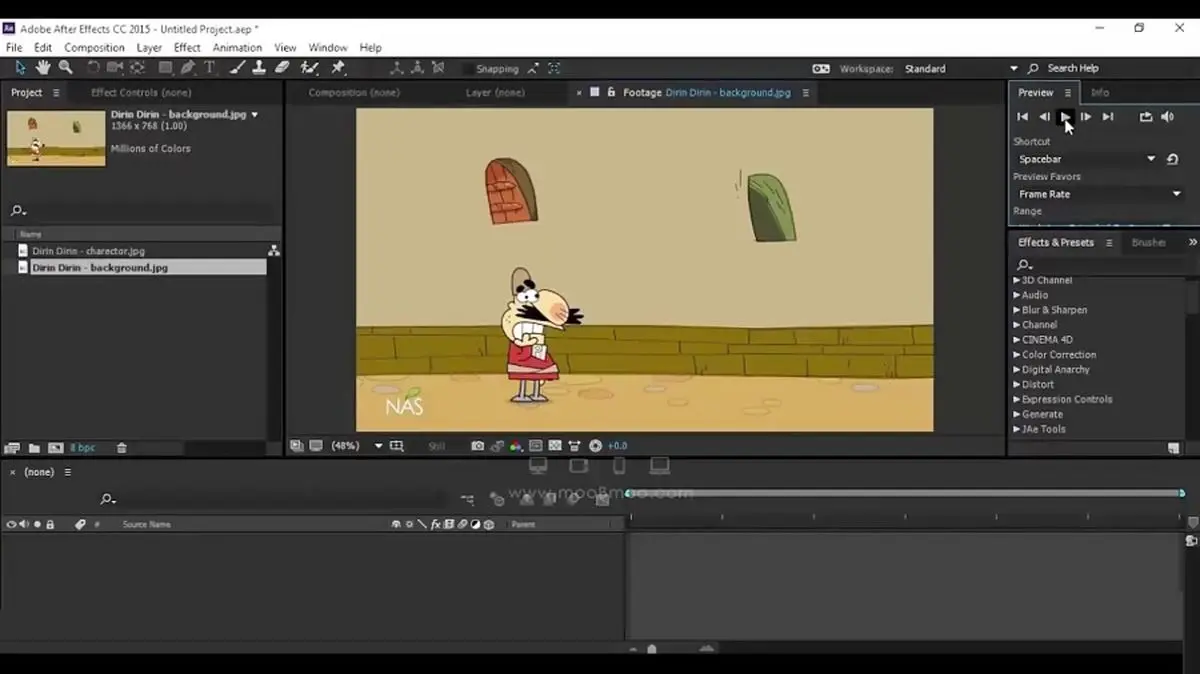Select the Pan Behind anchor point tool

(x=137, y=68)
